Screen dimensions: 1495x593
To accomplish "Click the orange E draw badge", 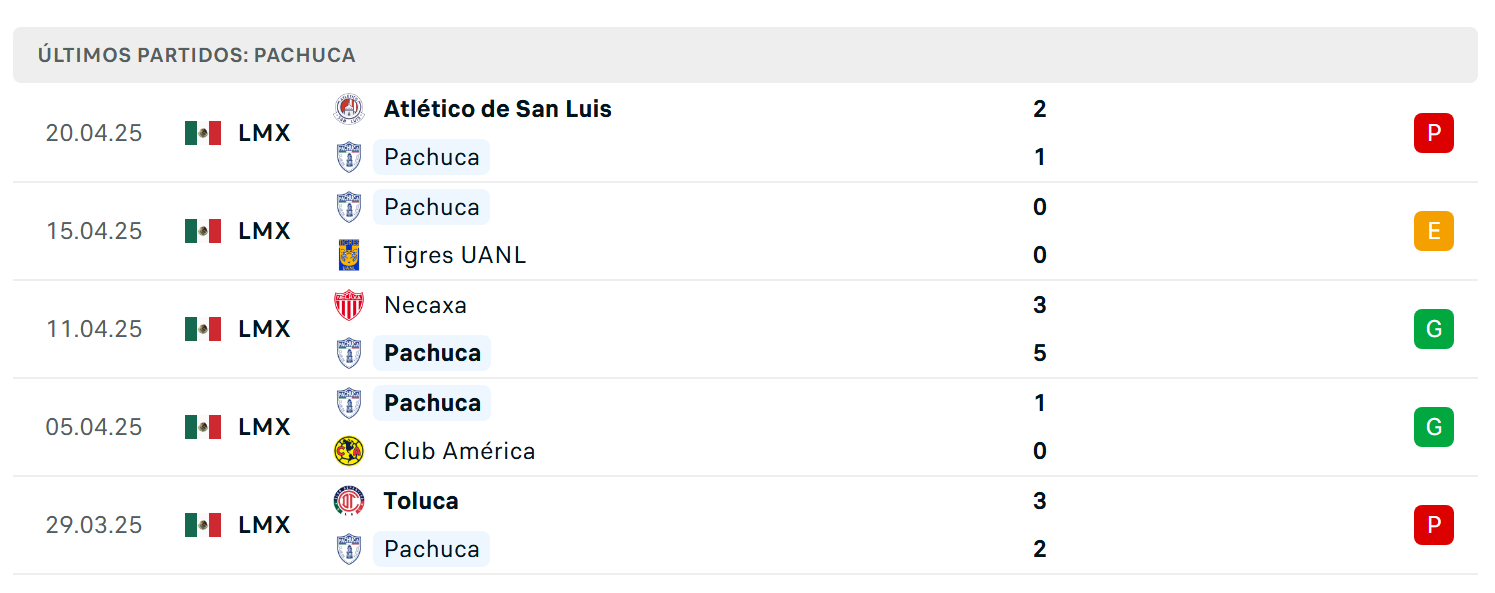I will [1433, 231].
